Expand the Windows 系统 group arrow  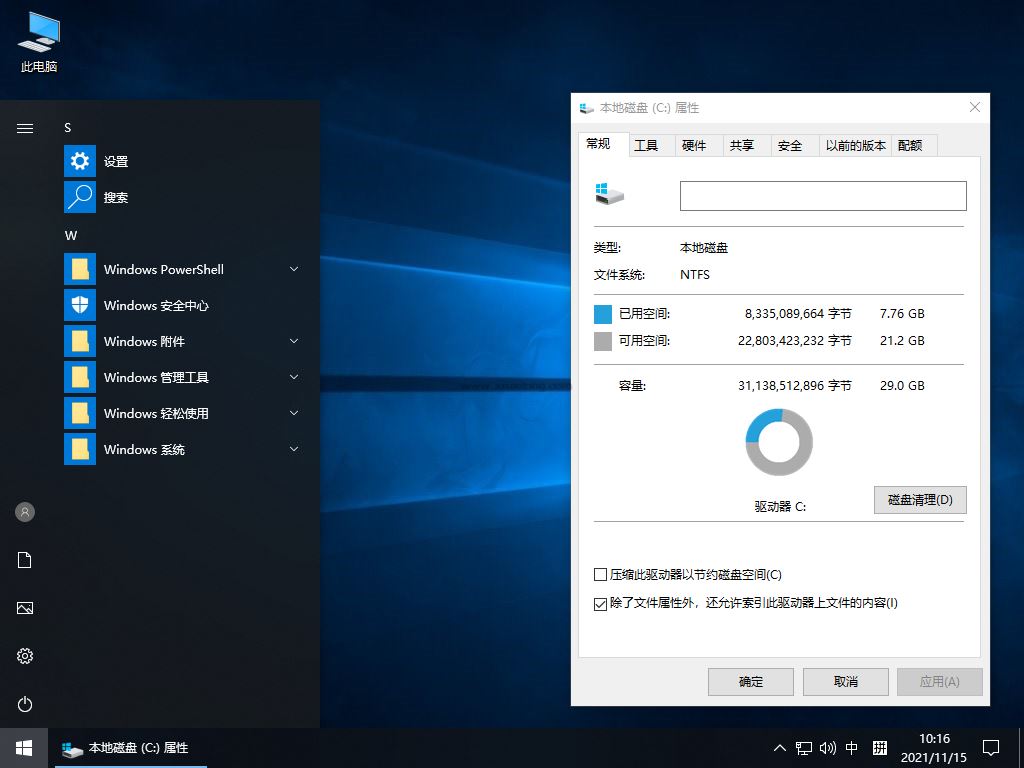294,449
